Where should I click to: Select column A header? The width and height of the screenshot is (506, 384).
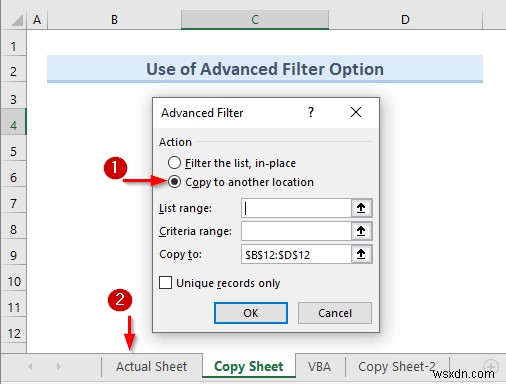(37, 20)
